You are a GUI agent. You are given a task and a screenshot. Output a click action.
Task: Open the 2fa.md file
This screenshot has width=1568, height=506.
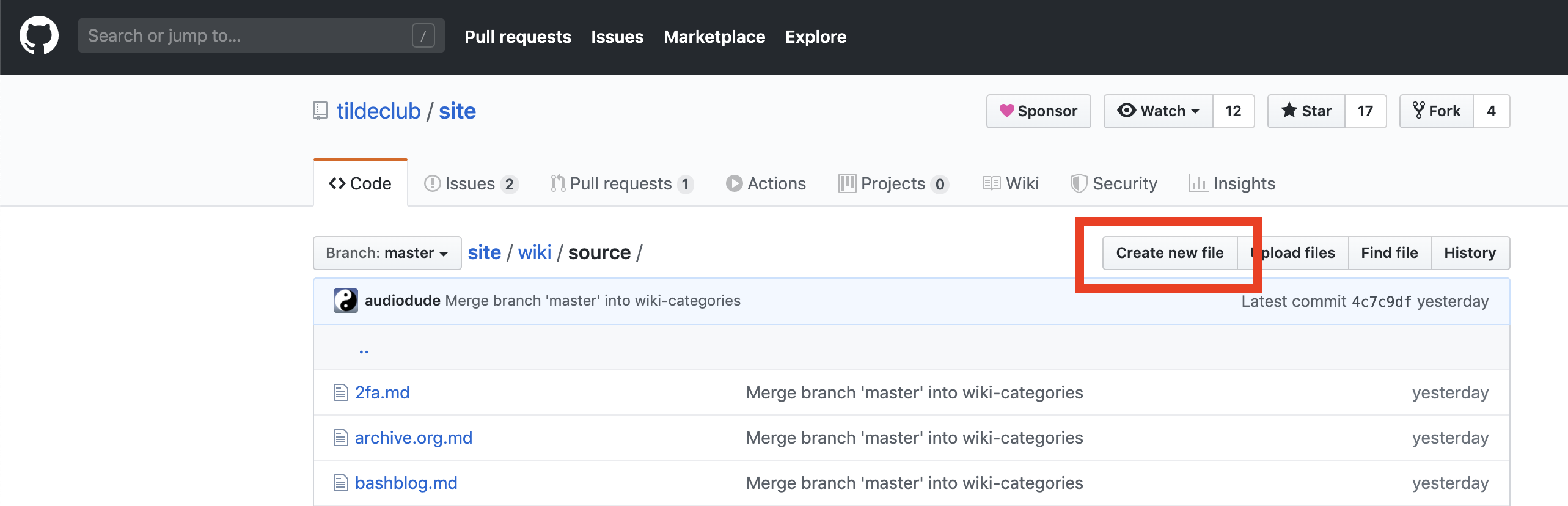(x=383, y=392)
